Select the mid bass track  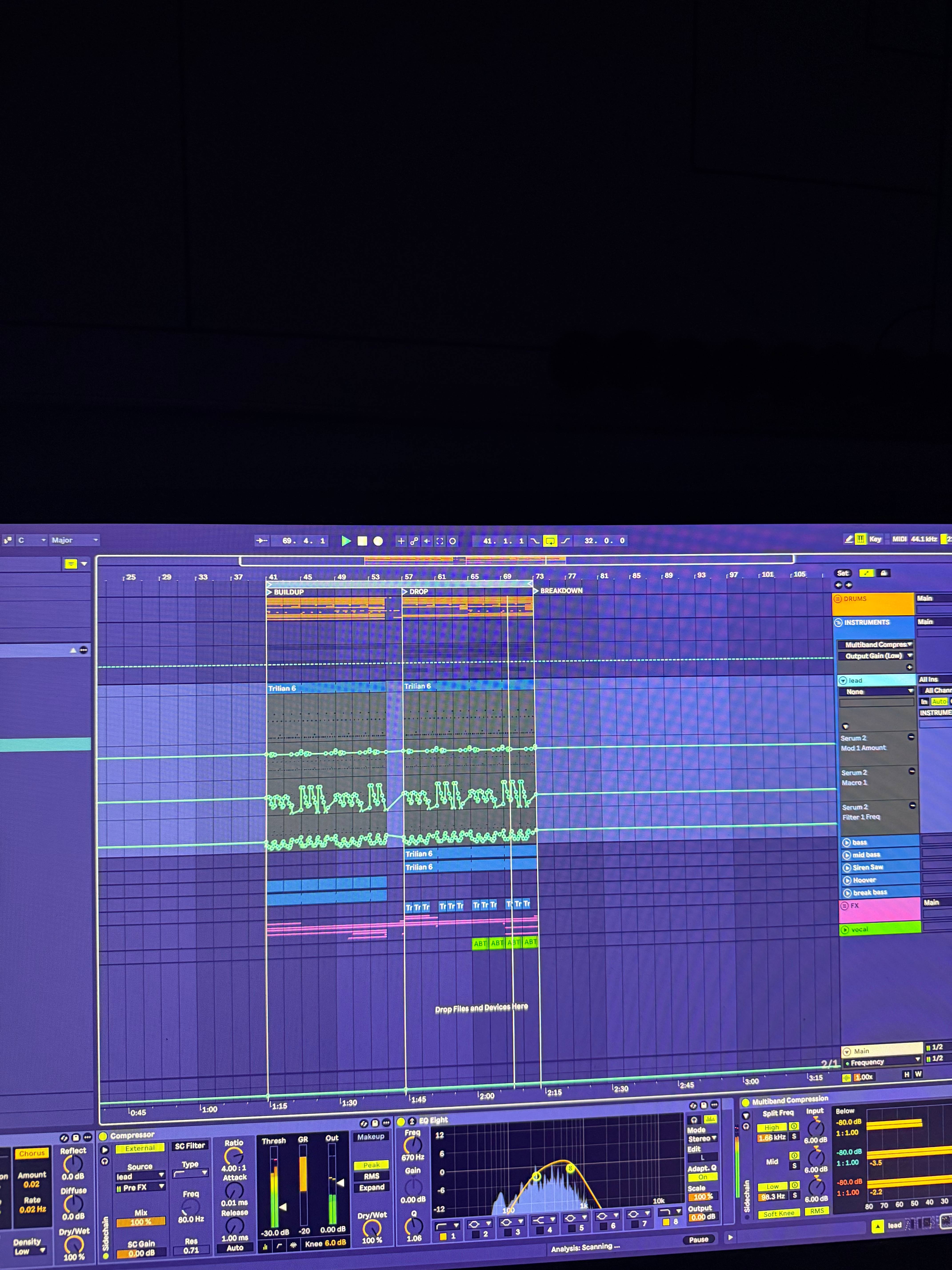(880, 855)
